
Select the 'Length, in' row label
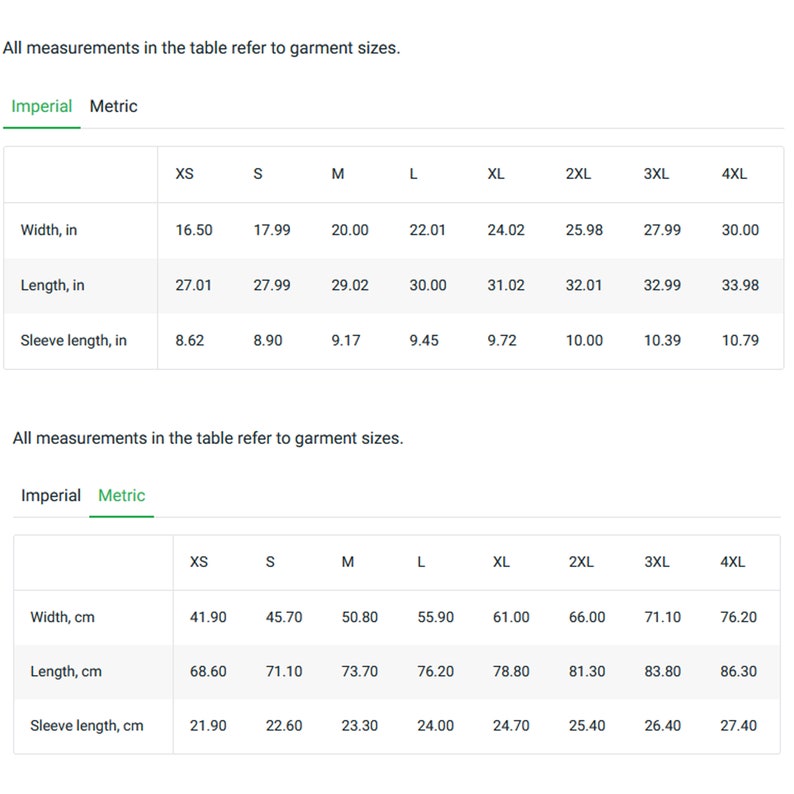tap(52, 285)
